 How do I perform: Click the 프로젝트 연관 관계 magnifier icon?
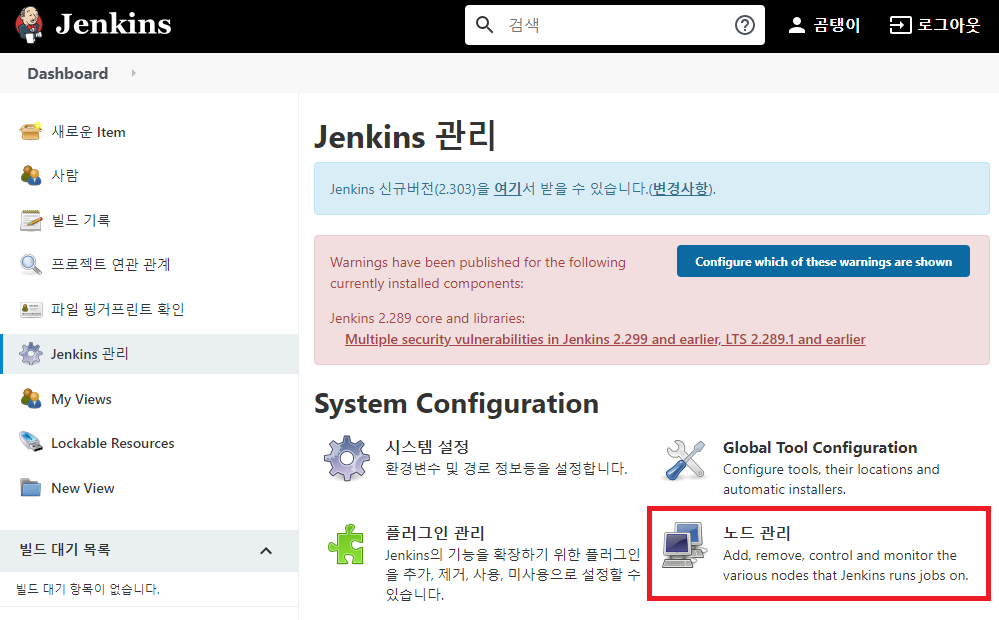point(31,264)
